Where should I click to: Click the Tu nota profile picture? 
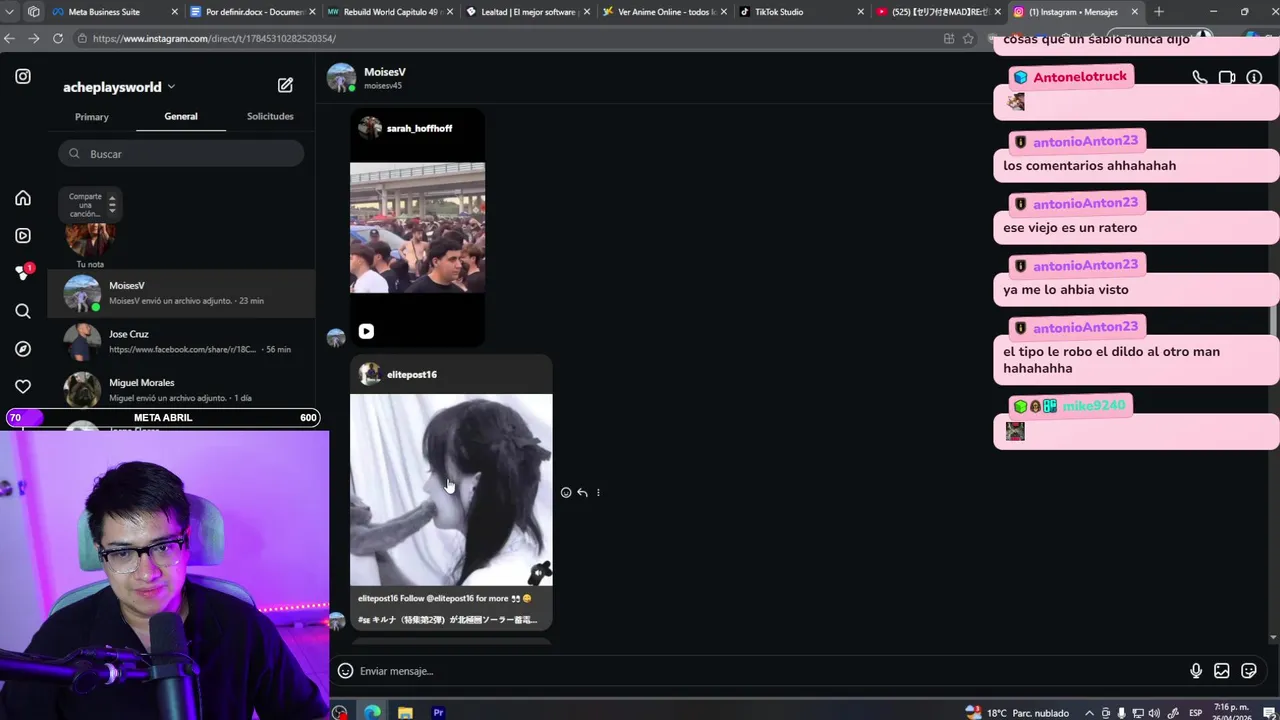pos(90,238)
